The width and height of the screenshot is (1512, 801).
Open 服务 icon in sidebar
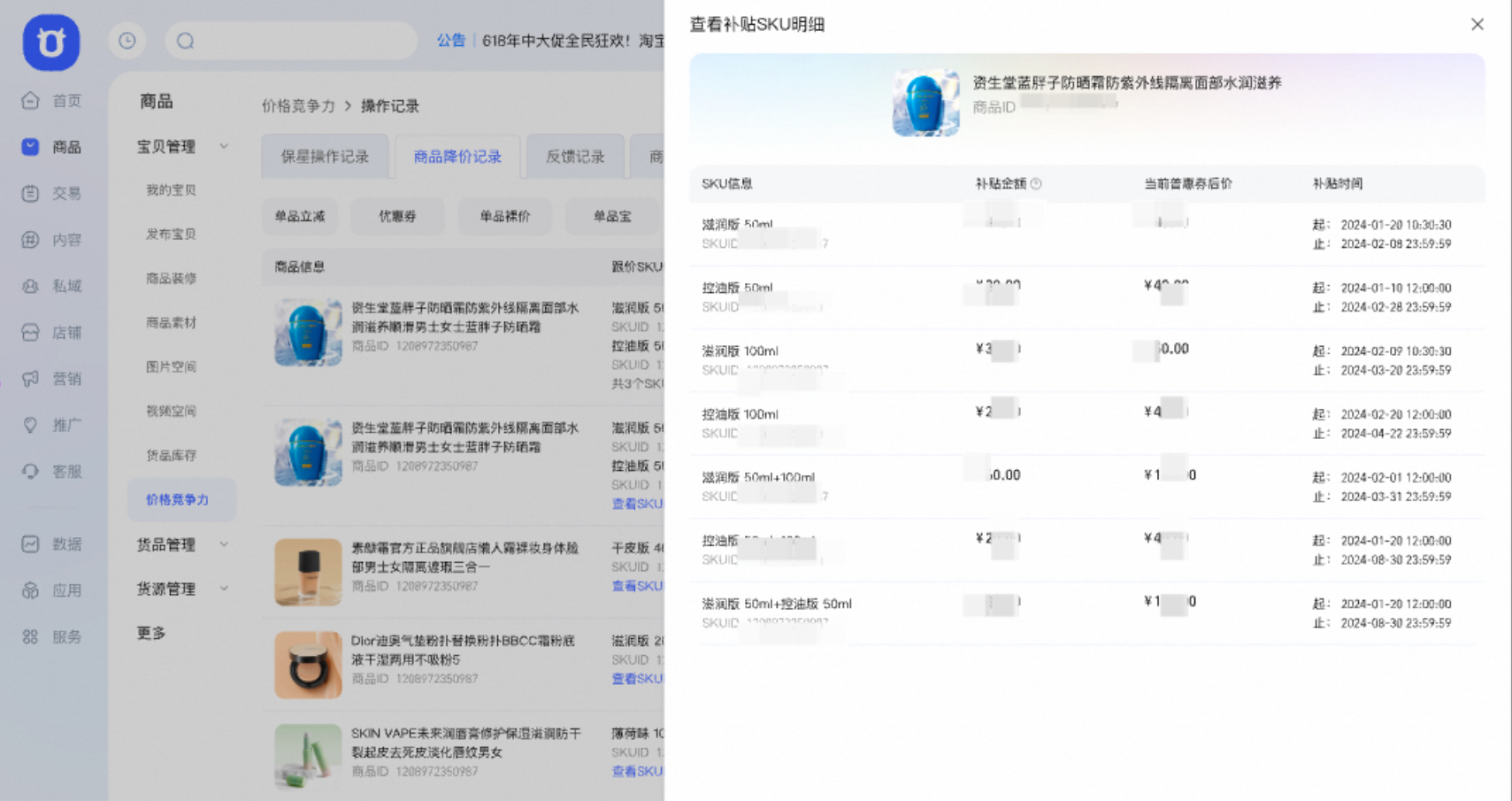click(30, 636)
